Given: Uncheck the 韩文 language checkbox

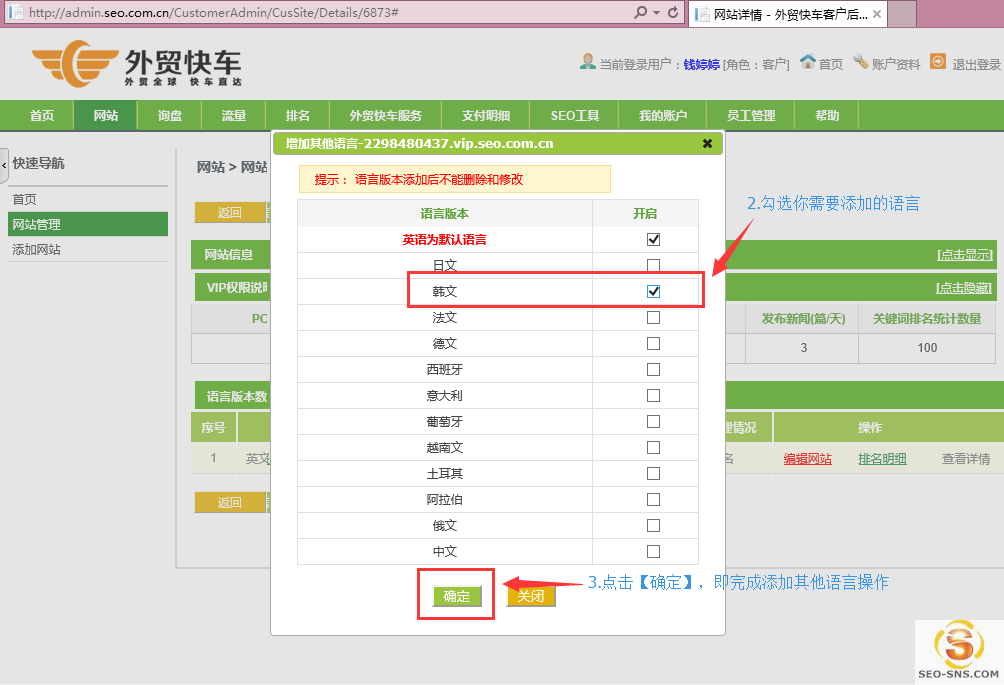Looking at the screenshot, I should (x=653, y=292).
